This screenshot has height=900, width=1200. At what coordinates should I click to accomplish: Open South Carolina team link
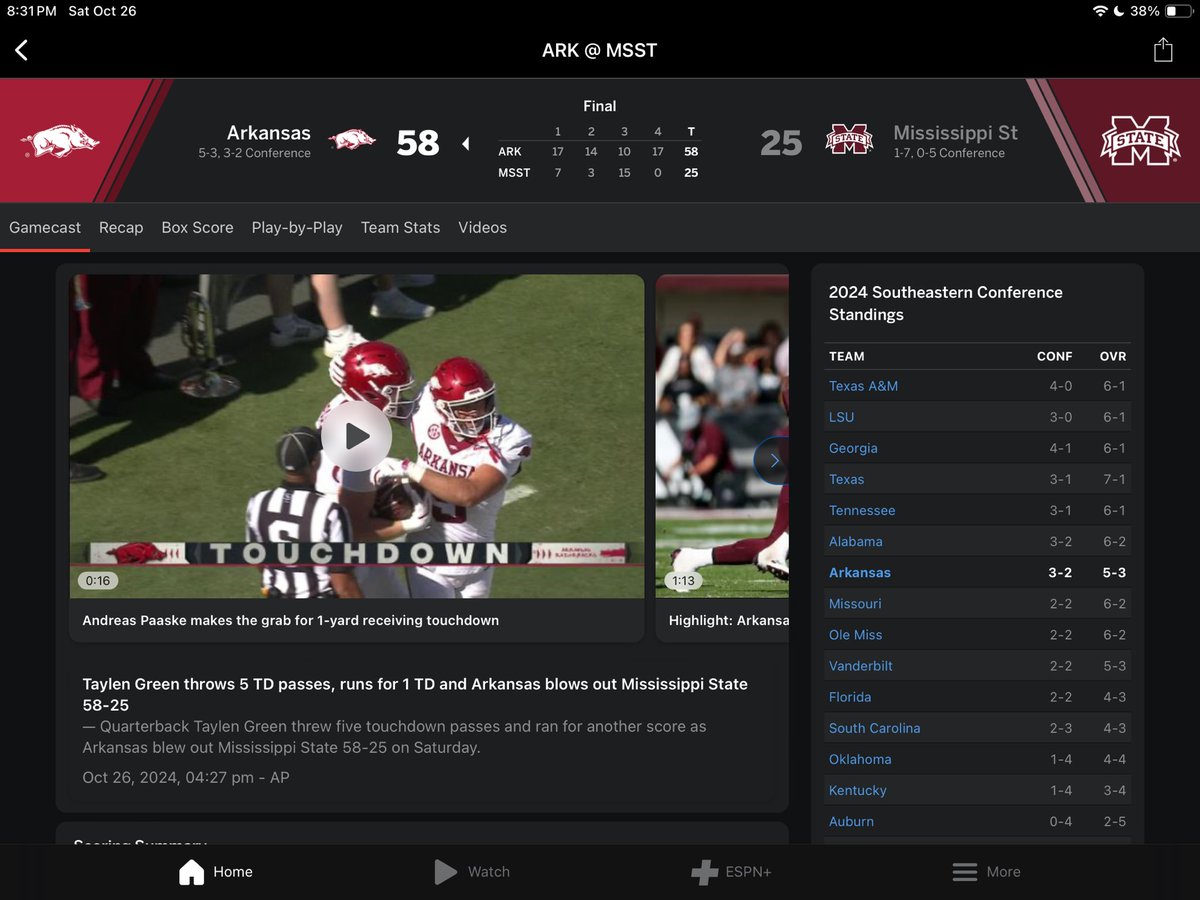(x=874, y=728)
